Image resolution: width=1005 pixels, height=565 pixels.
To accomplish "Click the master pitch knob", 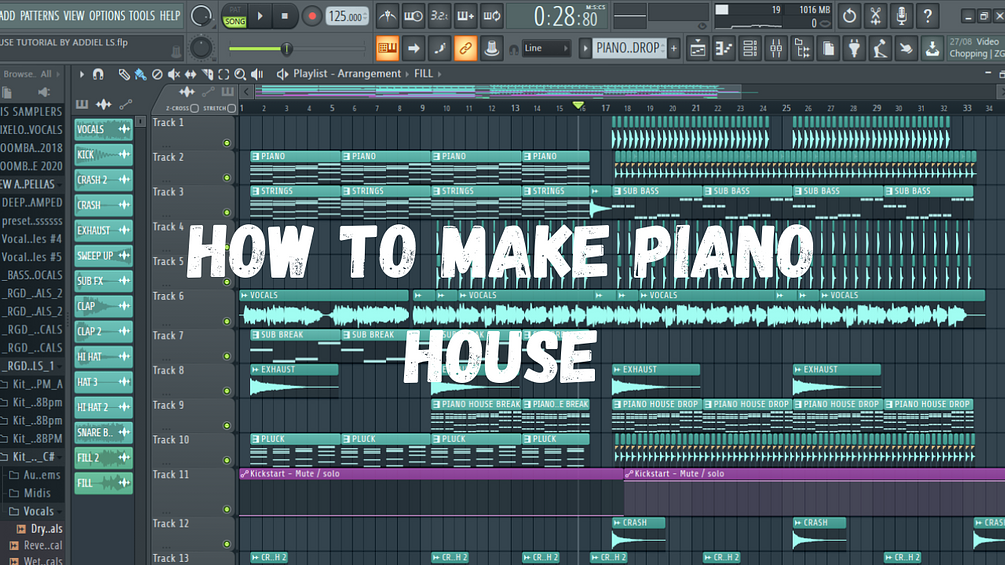I will (x=201, y=48).
